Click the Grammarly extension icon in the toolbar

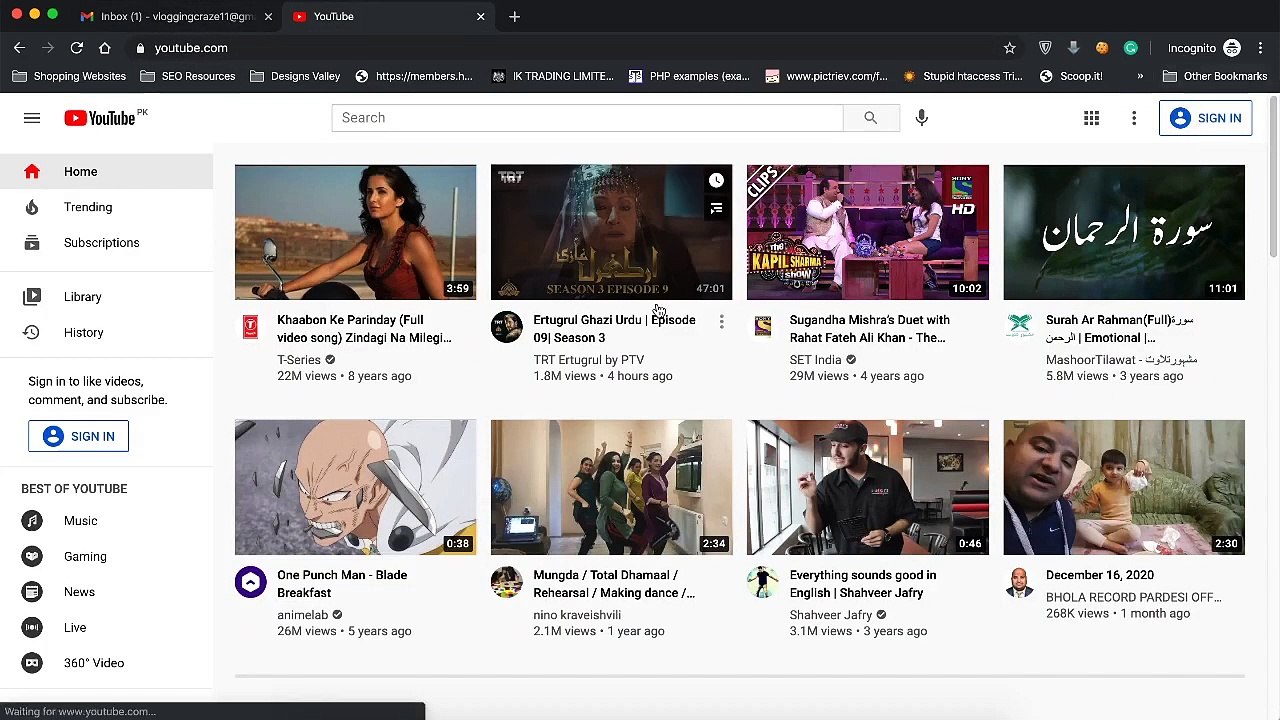[1131, 48]
